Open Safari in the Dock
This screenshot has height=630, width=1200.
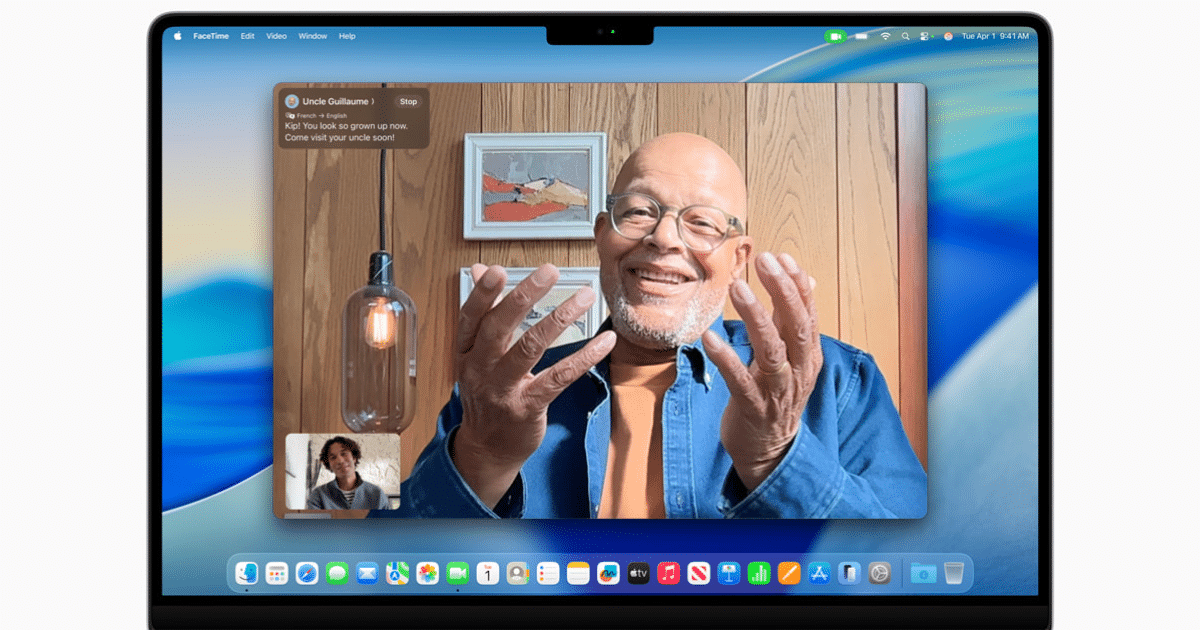coord(307,573)
